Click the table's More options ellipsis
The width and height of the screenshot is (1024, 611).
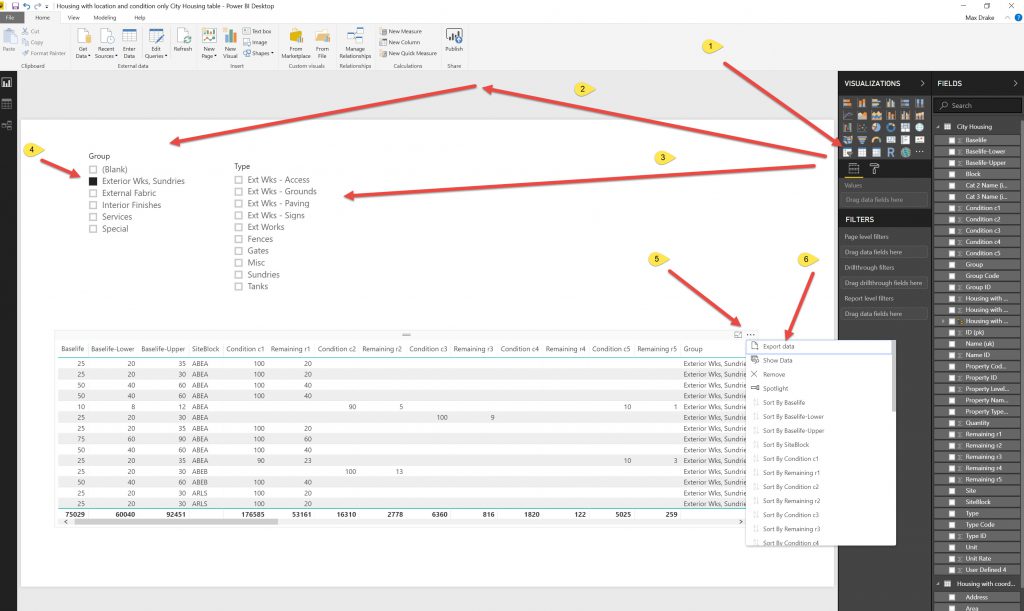pyautogui.click(x=750, y=335)
